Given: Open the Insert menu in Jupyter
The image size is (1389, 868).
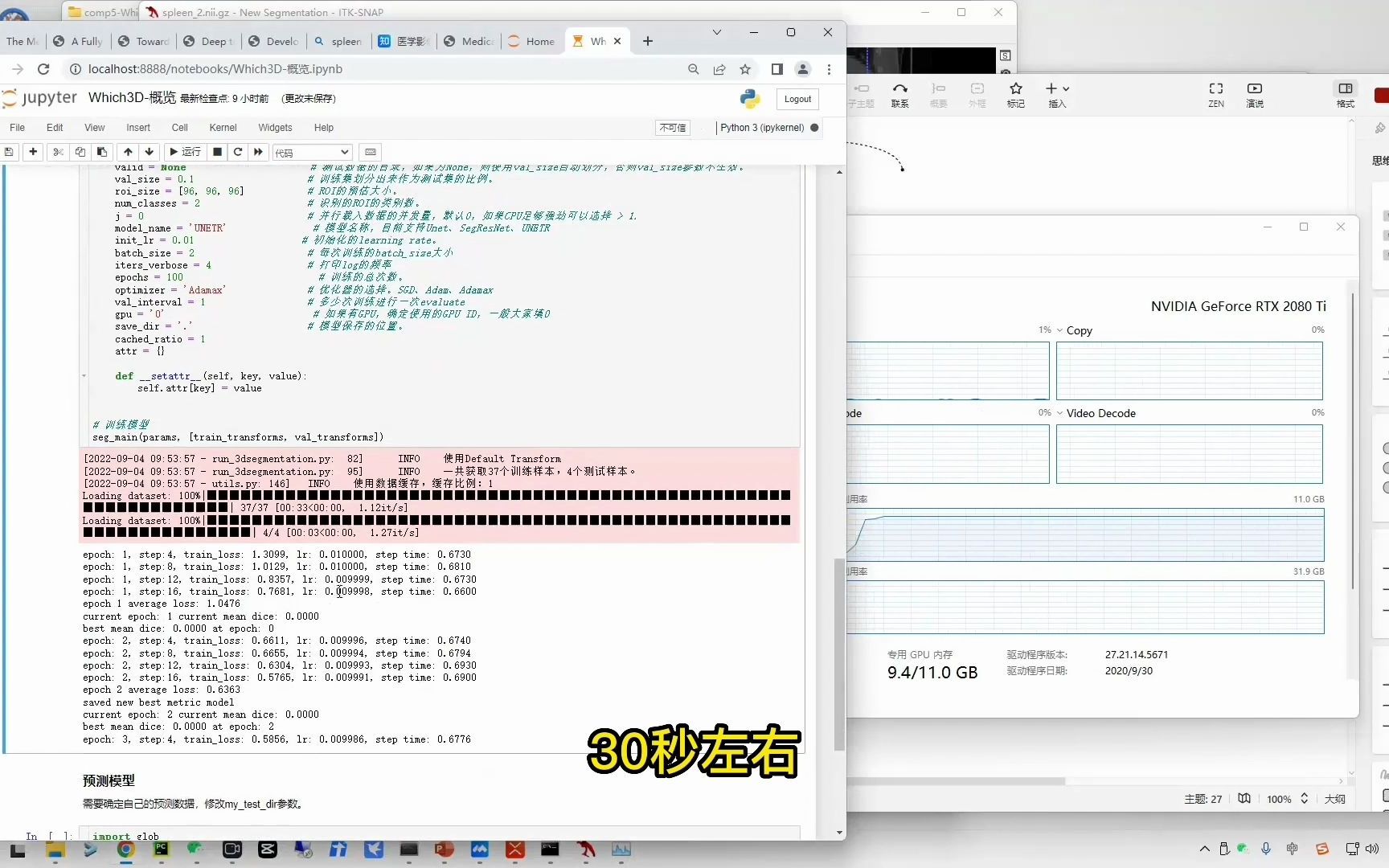Looking at the screenshot, I should tap(138, 128).
